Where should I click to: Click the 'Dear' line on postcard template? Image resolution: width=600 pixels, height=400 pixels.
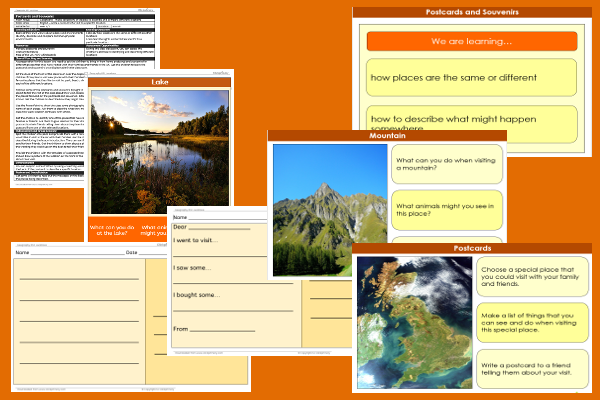(212, 227)
